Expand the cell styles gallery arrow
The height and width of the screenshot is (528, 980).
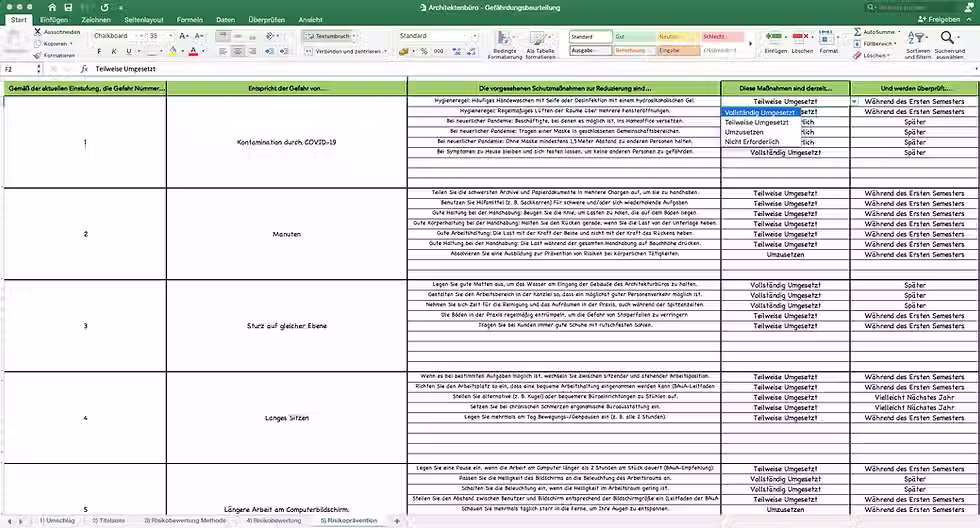click(x=751, y=44)
